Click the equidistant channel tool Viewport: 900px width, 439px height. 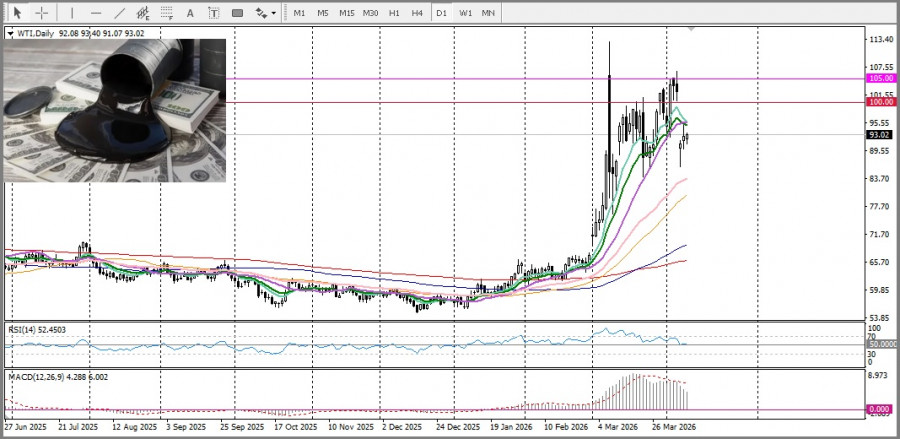click(x=144, y=13)
